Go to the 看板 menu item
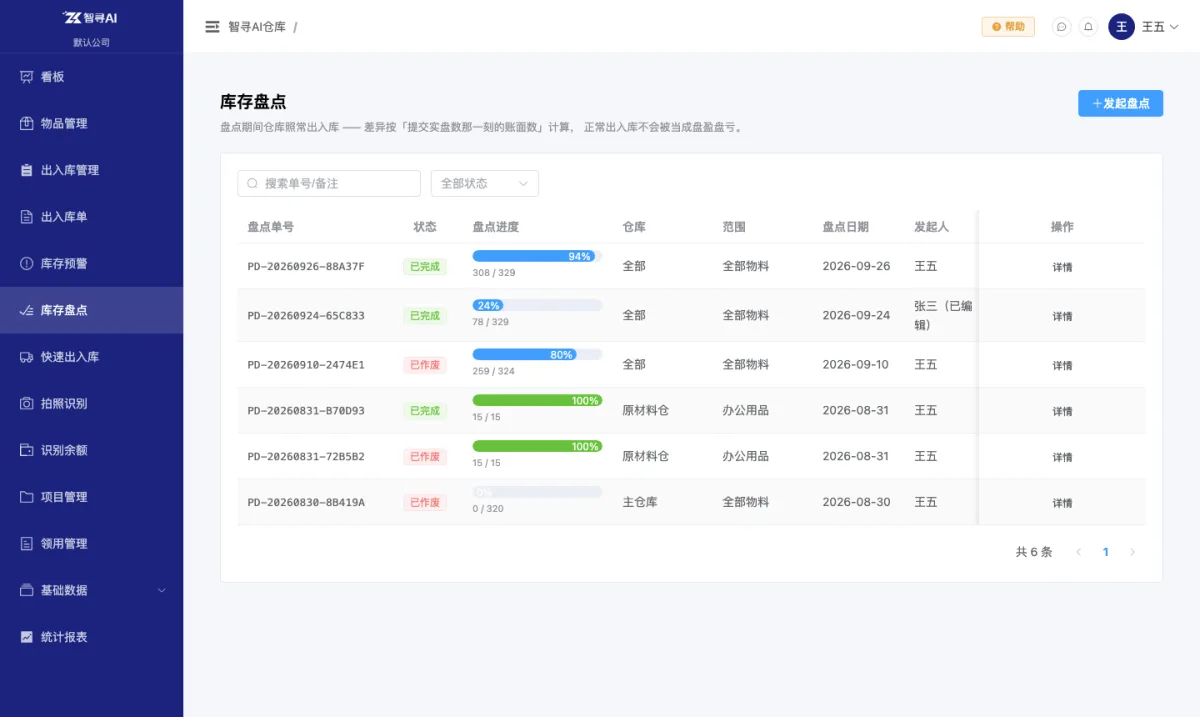The image size is (1200, 717). pos(91,77)
